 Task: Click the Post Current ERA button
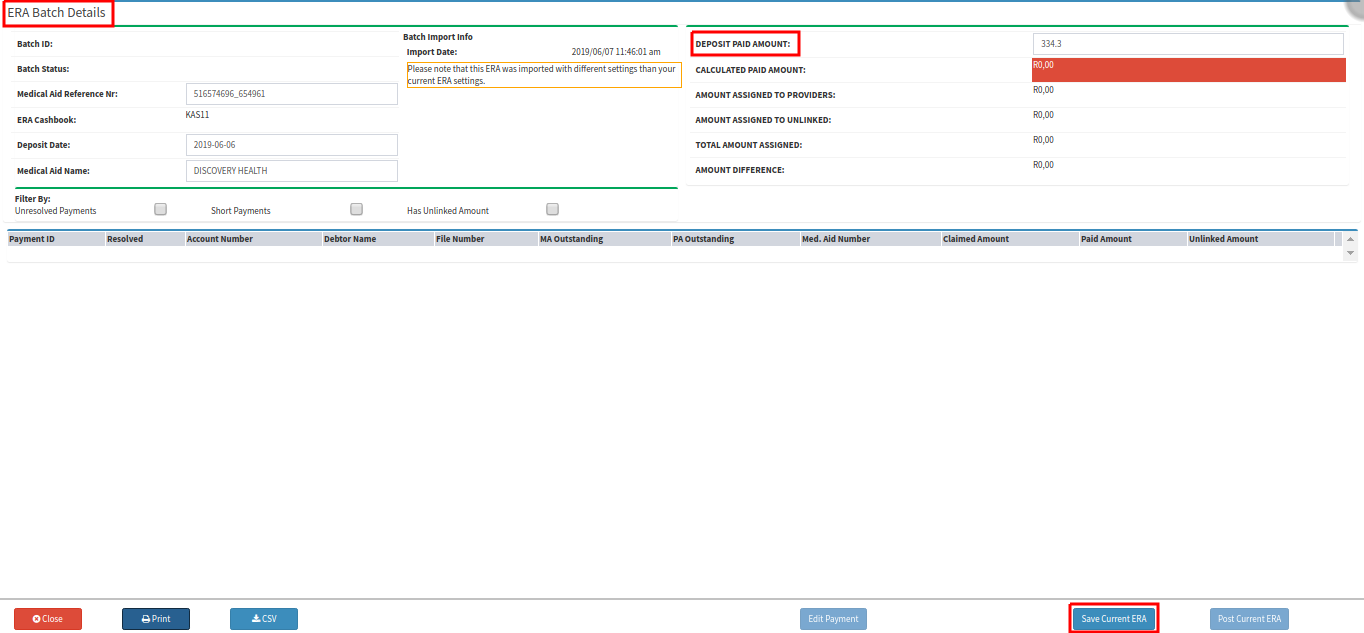coord(1249,619)
